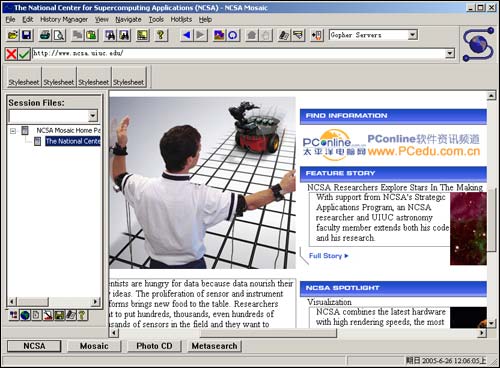Screen dimensions: 500x368
Task: Open the Session Files combo box
Action: click(x=93, y=116)
